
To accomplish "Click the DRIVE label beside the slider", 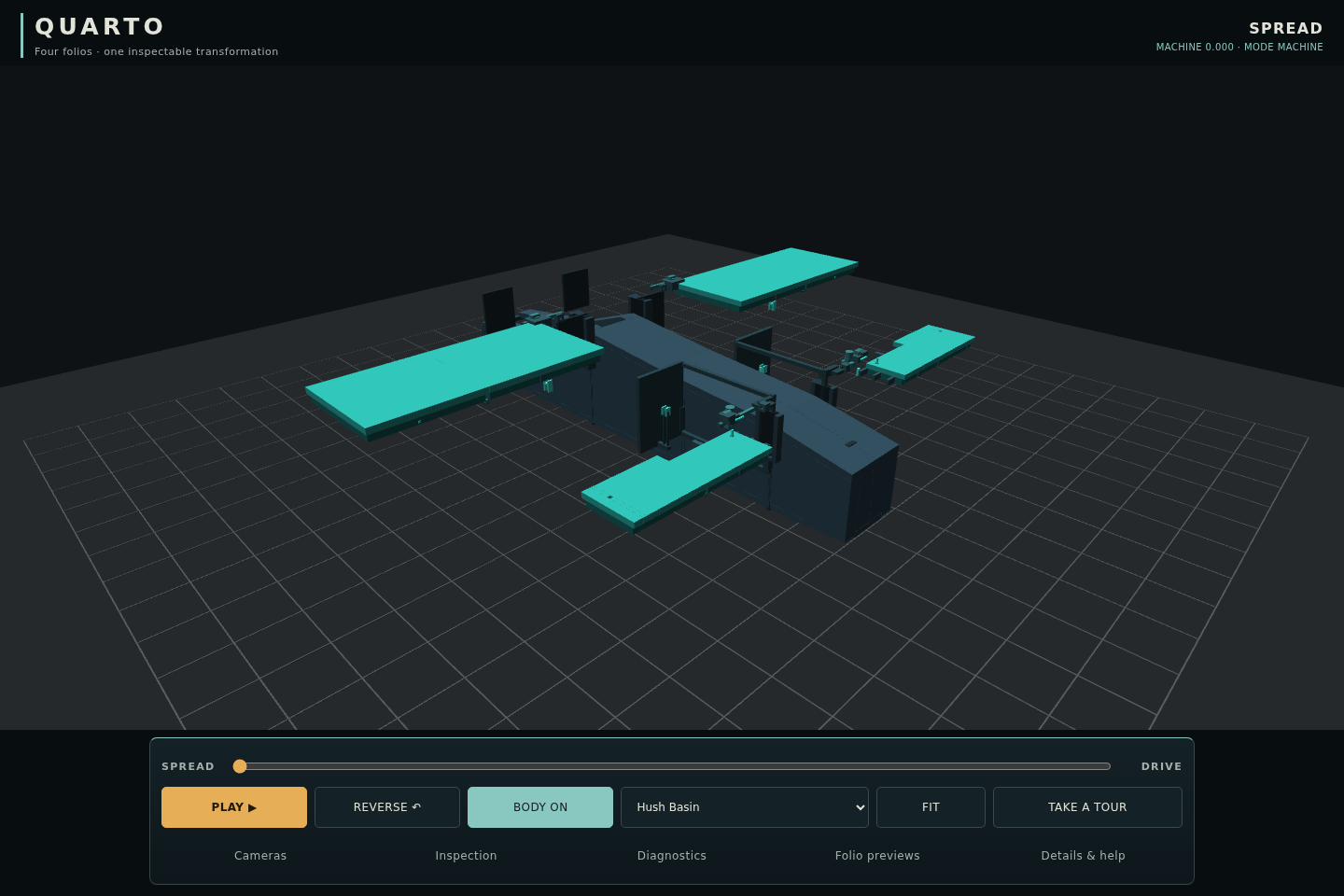I will pyautogui.click(x=1161, y=766).
